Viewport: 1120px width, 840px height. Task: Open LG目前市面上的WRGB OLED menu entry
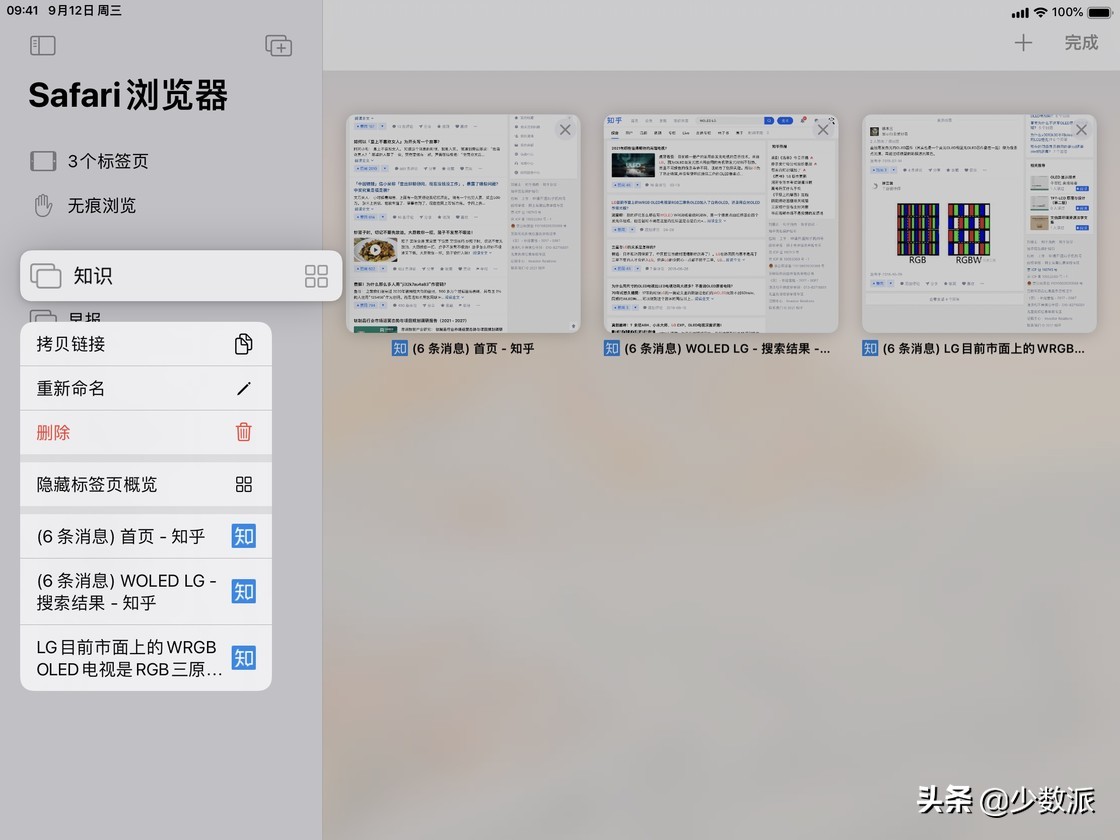point(146,658)
